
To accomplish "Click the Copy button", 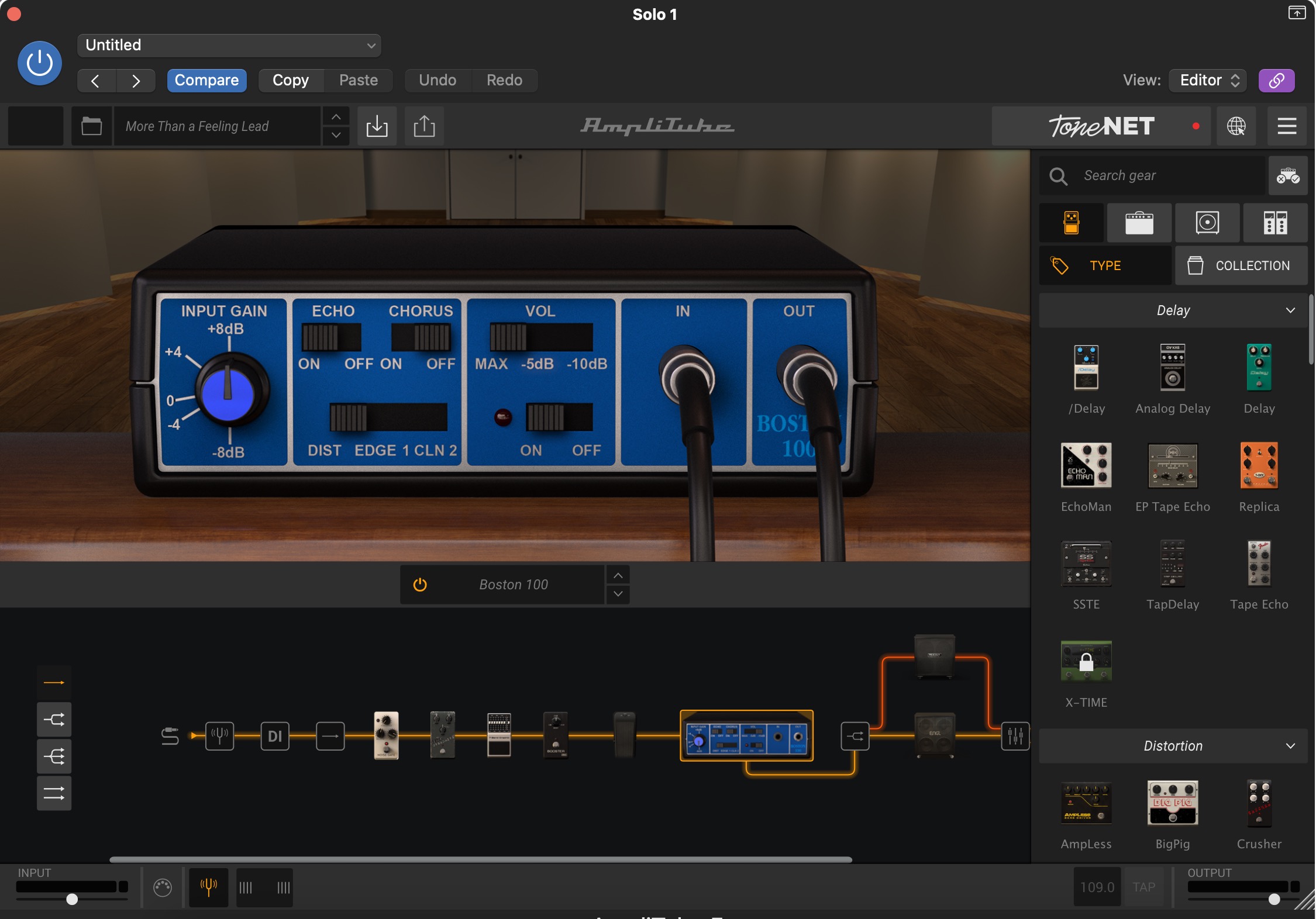I will pyautogui.click(x=291, y=80).
